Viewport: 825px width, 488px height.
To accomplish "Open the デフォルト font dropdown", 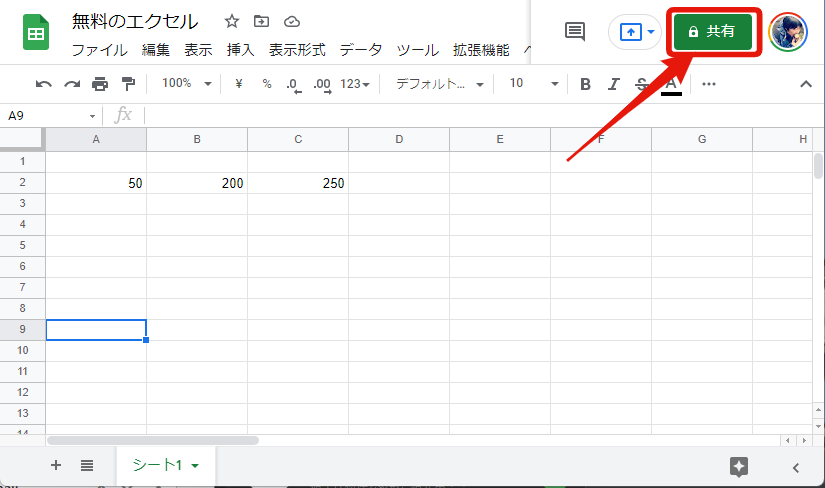I will (x=439, y=84).
